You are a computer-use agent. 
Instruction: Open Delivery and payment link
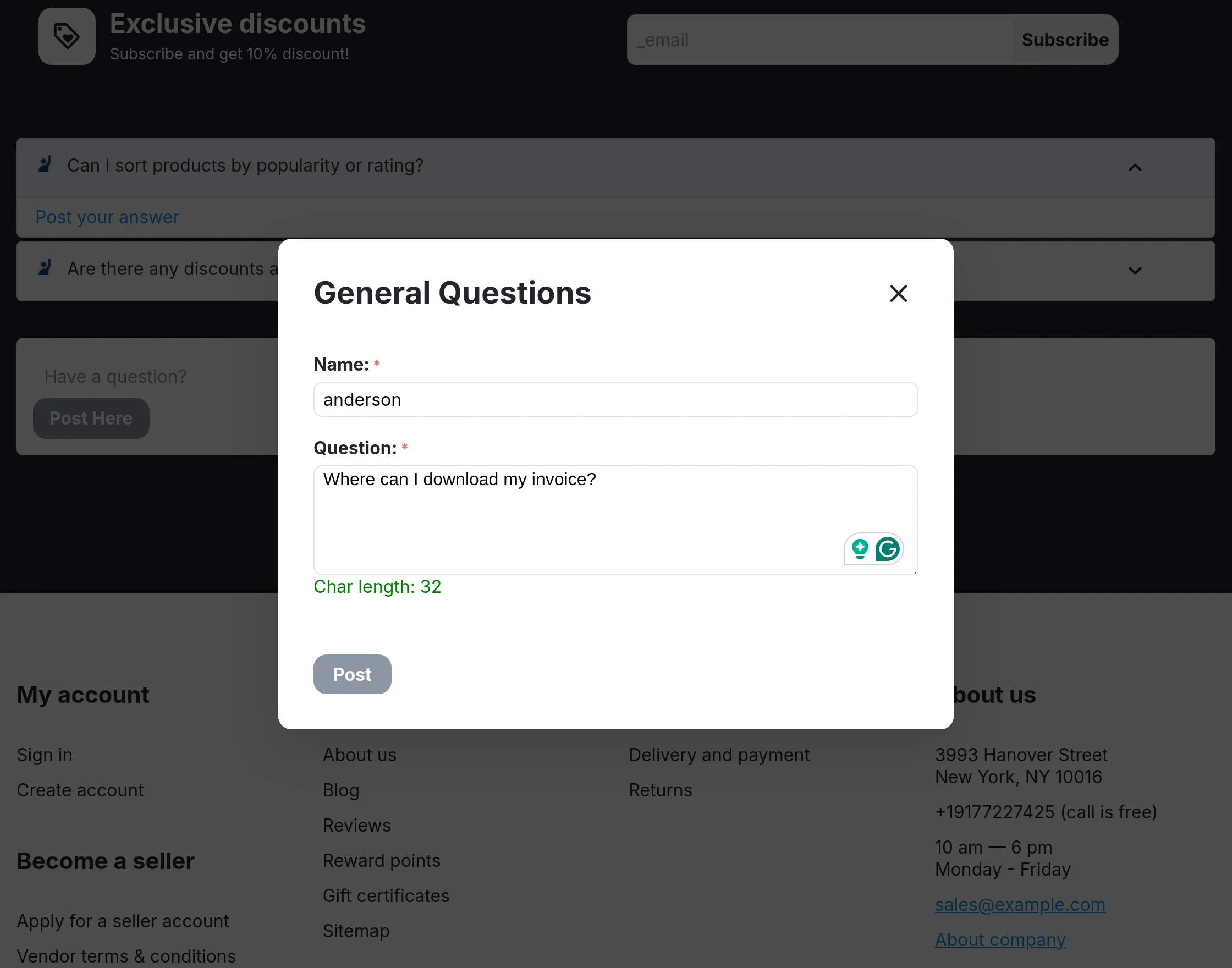click(719, 755)
